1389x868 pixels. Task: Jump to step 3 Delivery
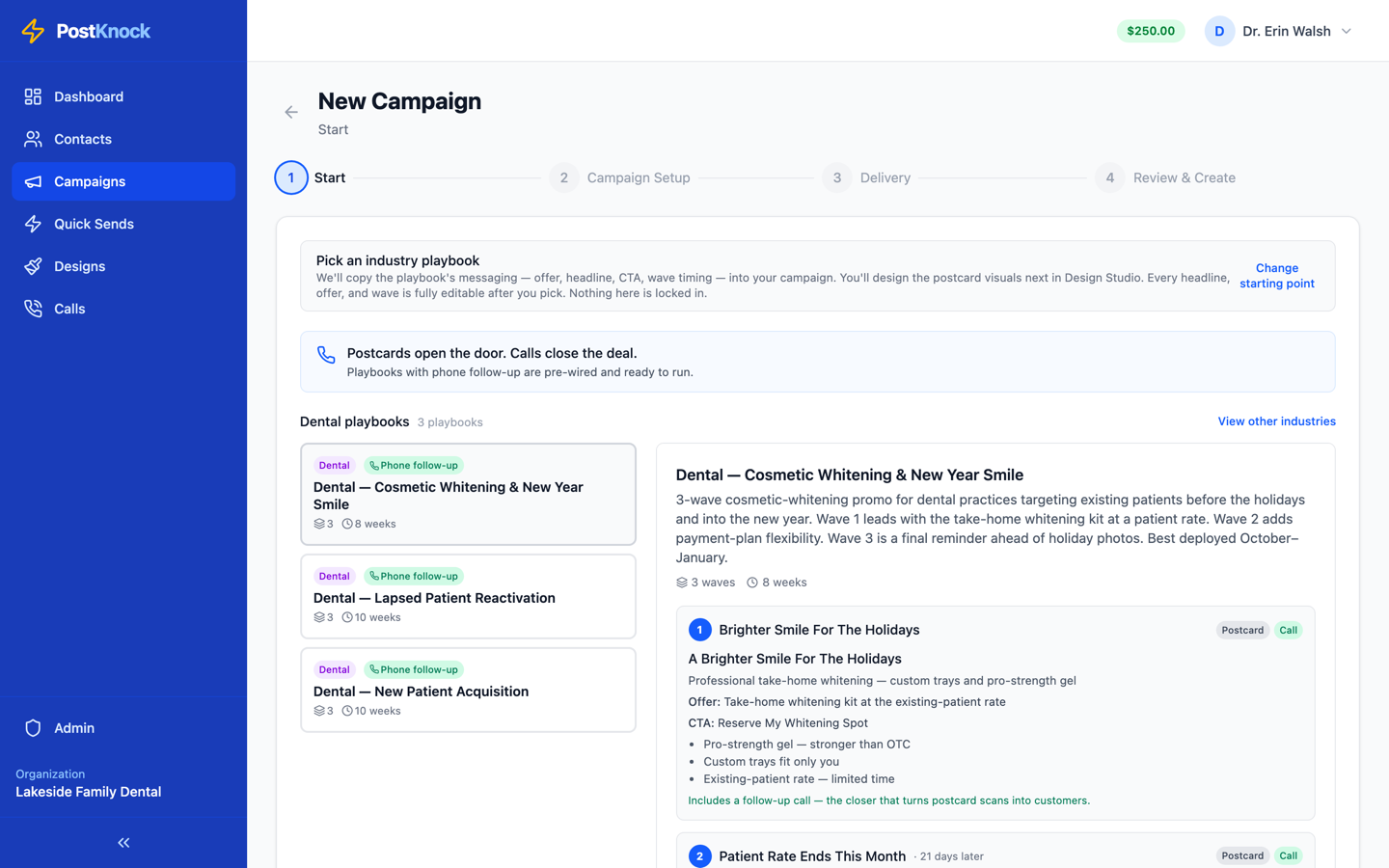tap(867, 177)
